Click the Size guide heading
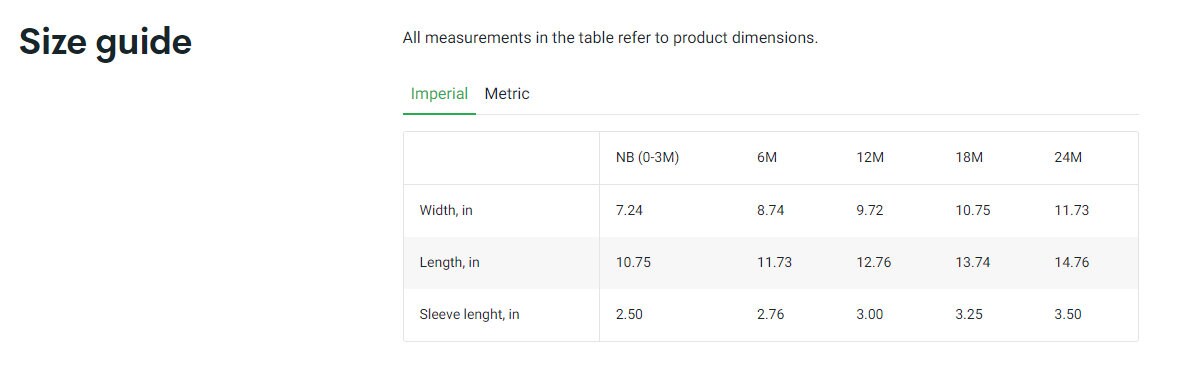The width and height of the screenshot is (1191, 378). (x=106, y=42)
